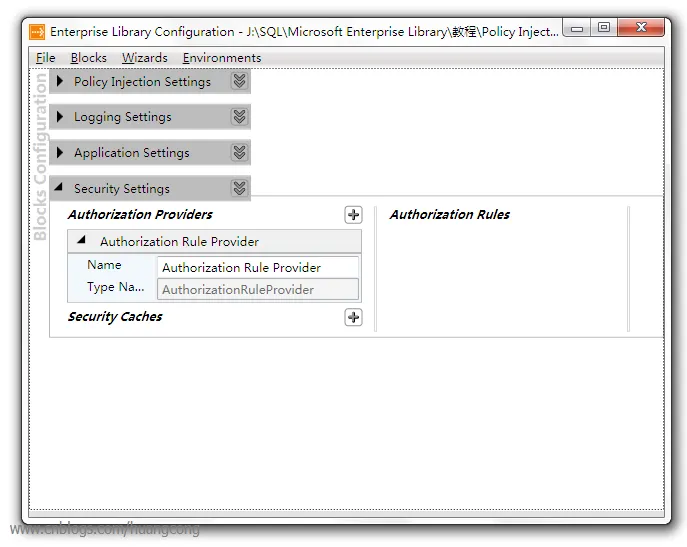Image resolution: width=687 pixels, height=547 pixels.
Task: Add a new Authorization Provider with plus icon
Action: pos(353,215)
